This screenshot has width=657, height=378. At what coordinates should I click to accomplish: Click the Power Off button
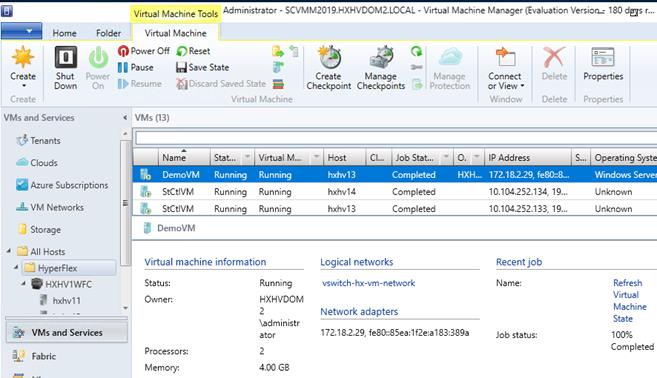click(144, 51)
